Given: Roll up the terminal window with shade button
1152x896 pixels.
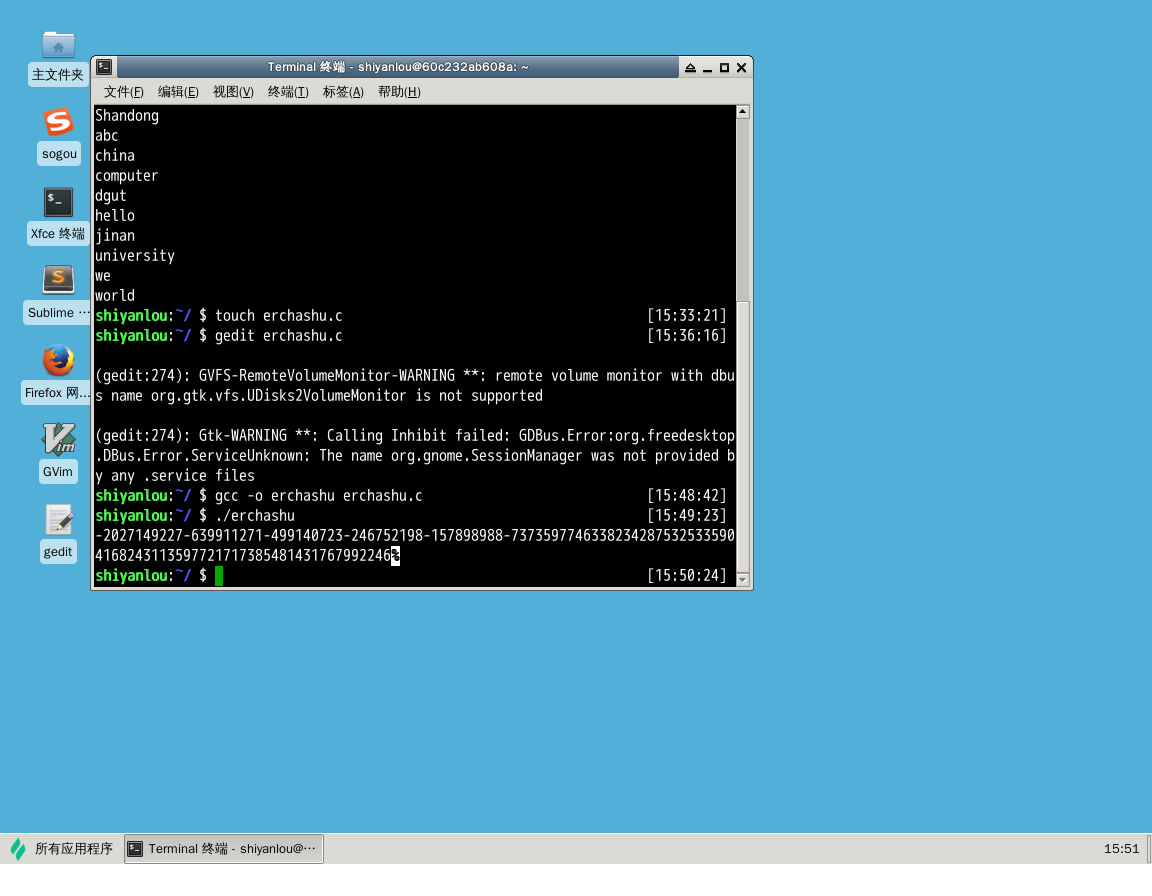Looking at the screenshot, I should click(689, 68).
